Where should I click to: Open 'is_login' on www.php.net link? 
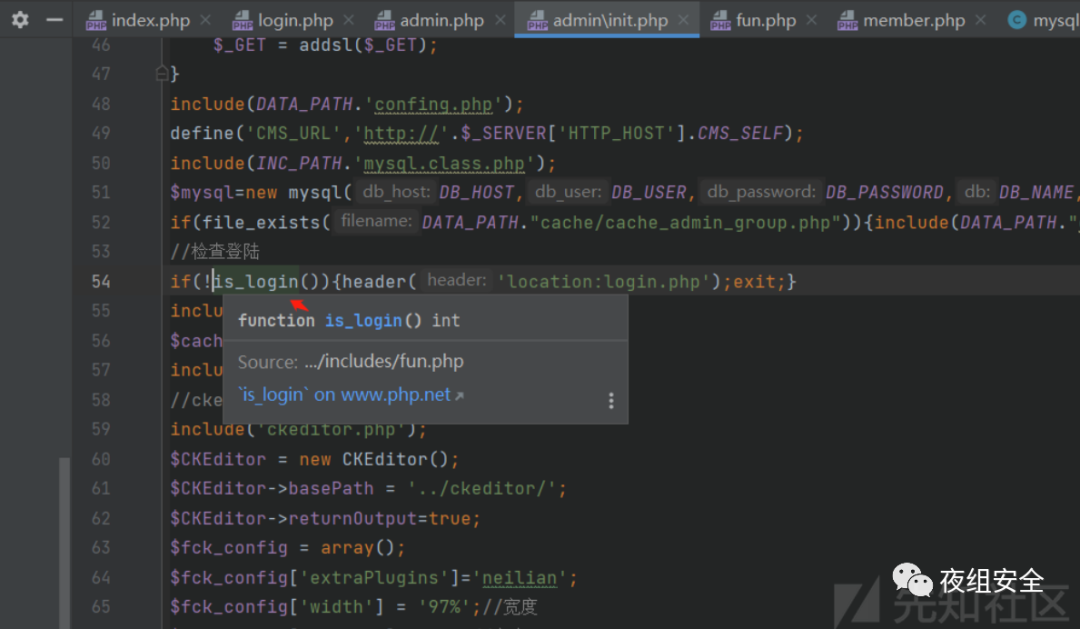351,395
